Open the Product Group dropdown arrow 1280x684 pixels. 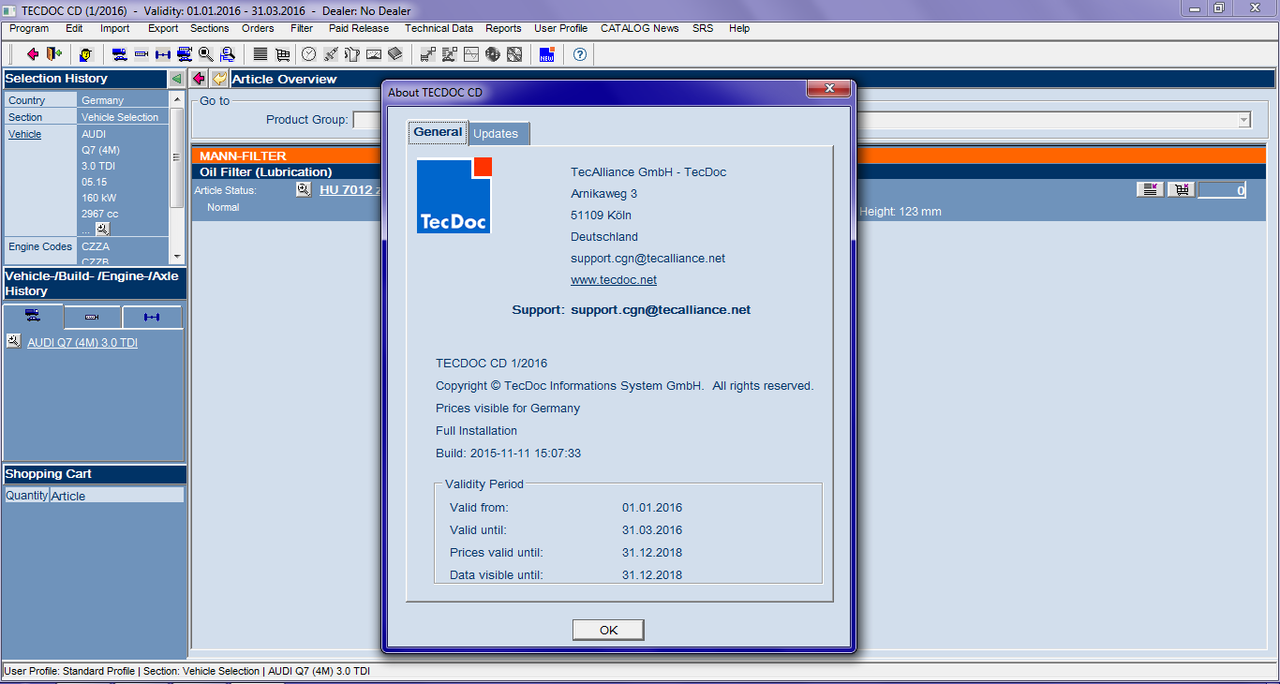click(x=1244, y=120)
